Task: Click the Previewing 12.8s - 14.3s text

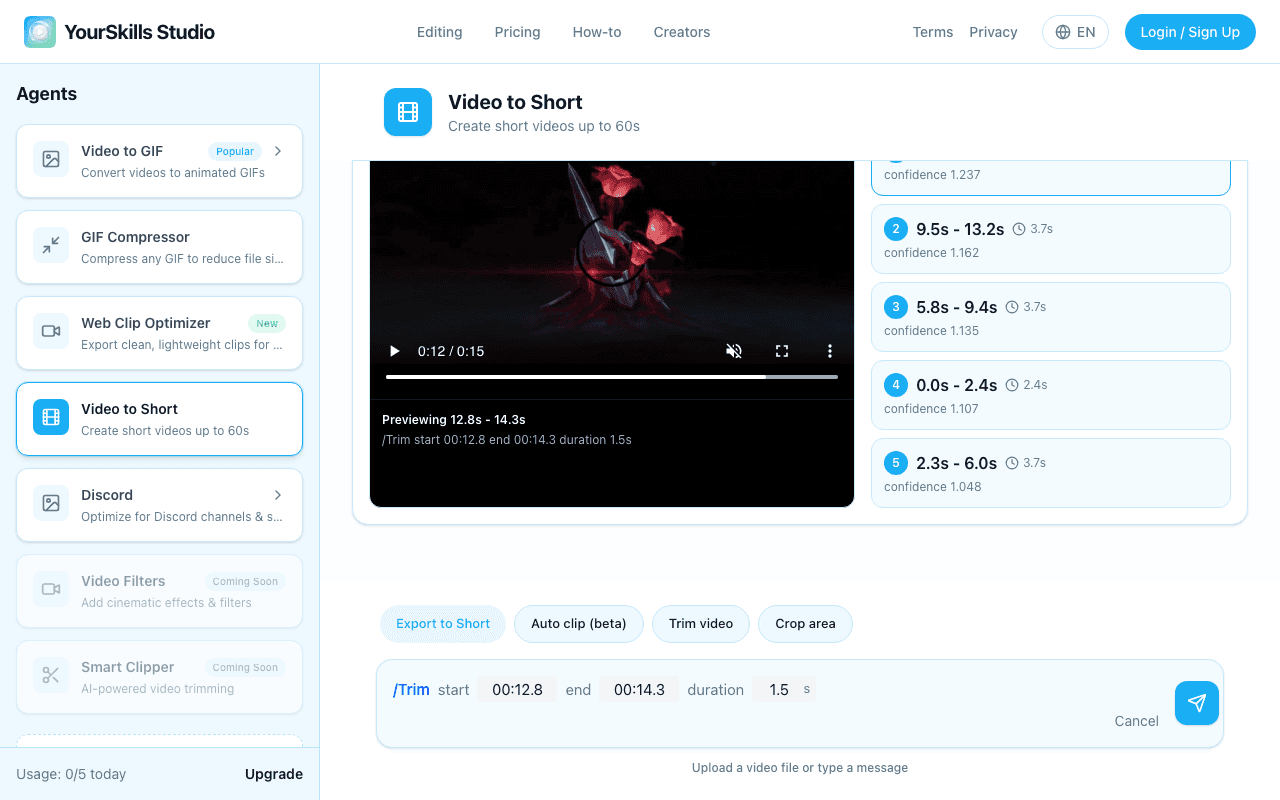Action: (454, 419)
